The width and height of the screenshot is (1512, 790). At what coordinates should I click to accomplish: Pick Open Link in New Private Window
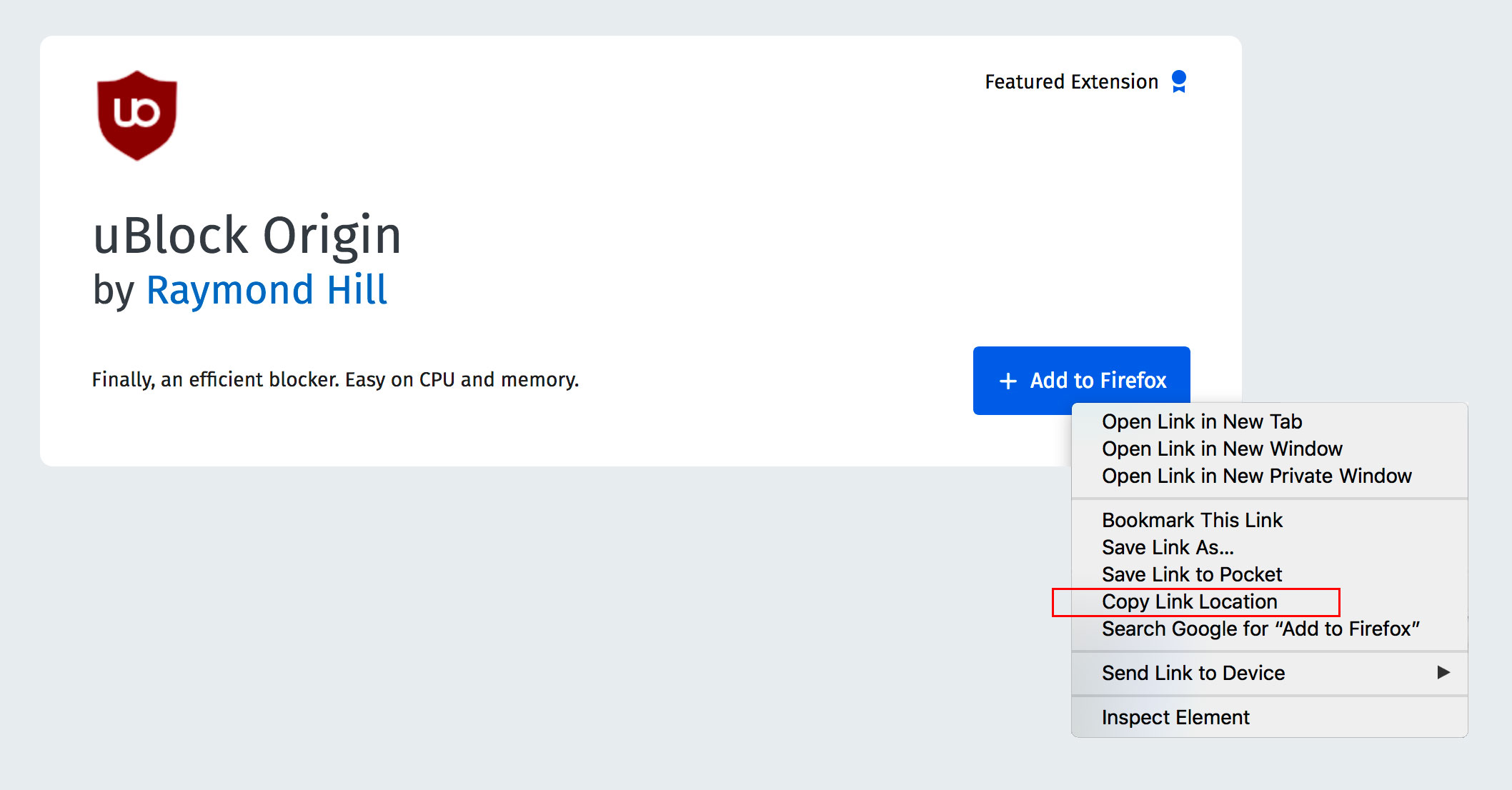(x=1256, y=476)
